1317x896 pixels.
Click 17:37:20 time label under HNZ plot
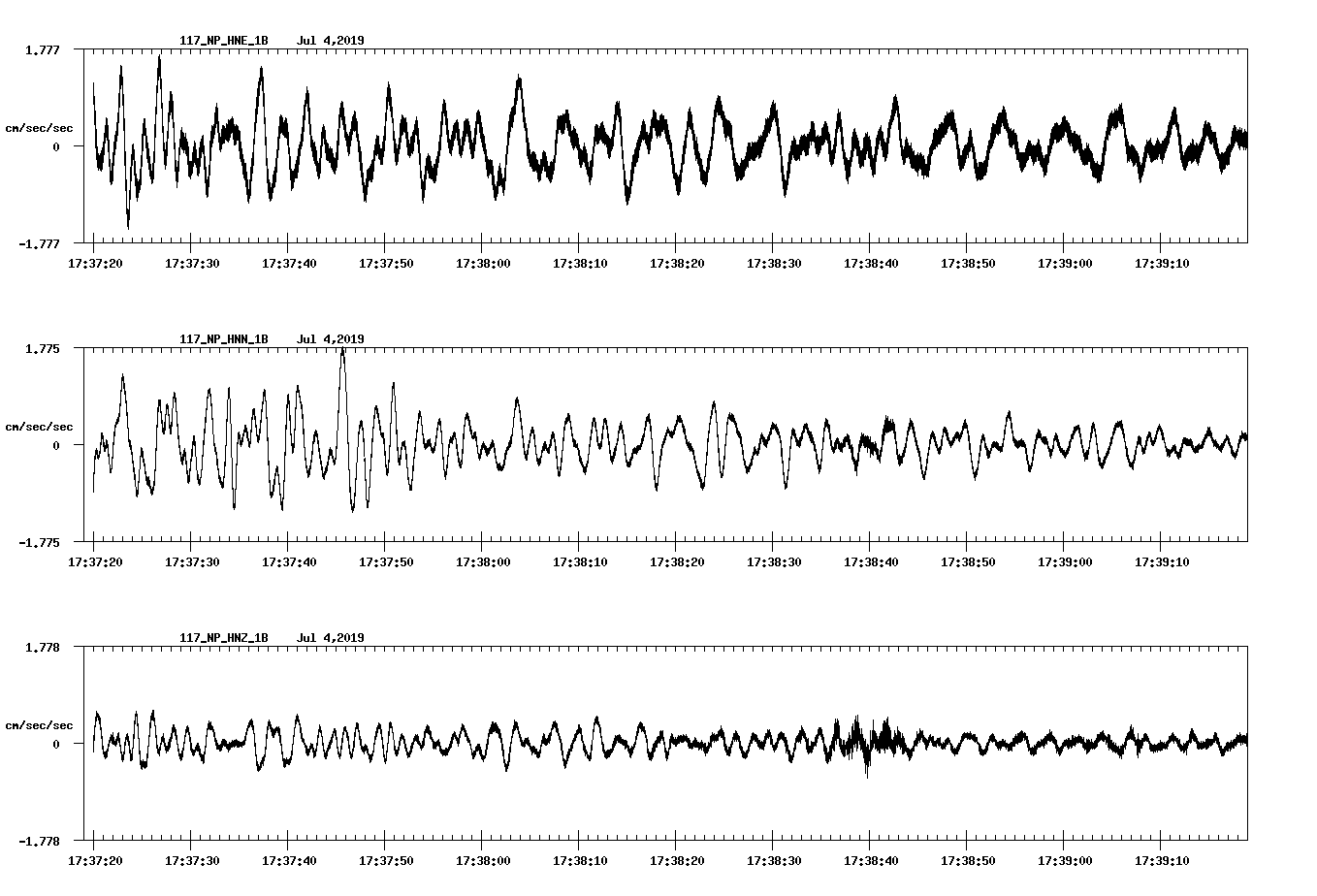point(95,860)
